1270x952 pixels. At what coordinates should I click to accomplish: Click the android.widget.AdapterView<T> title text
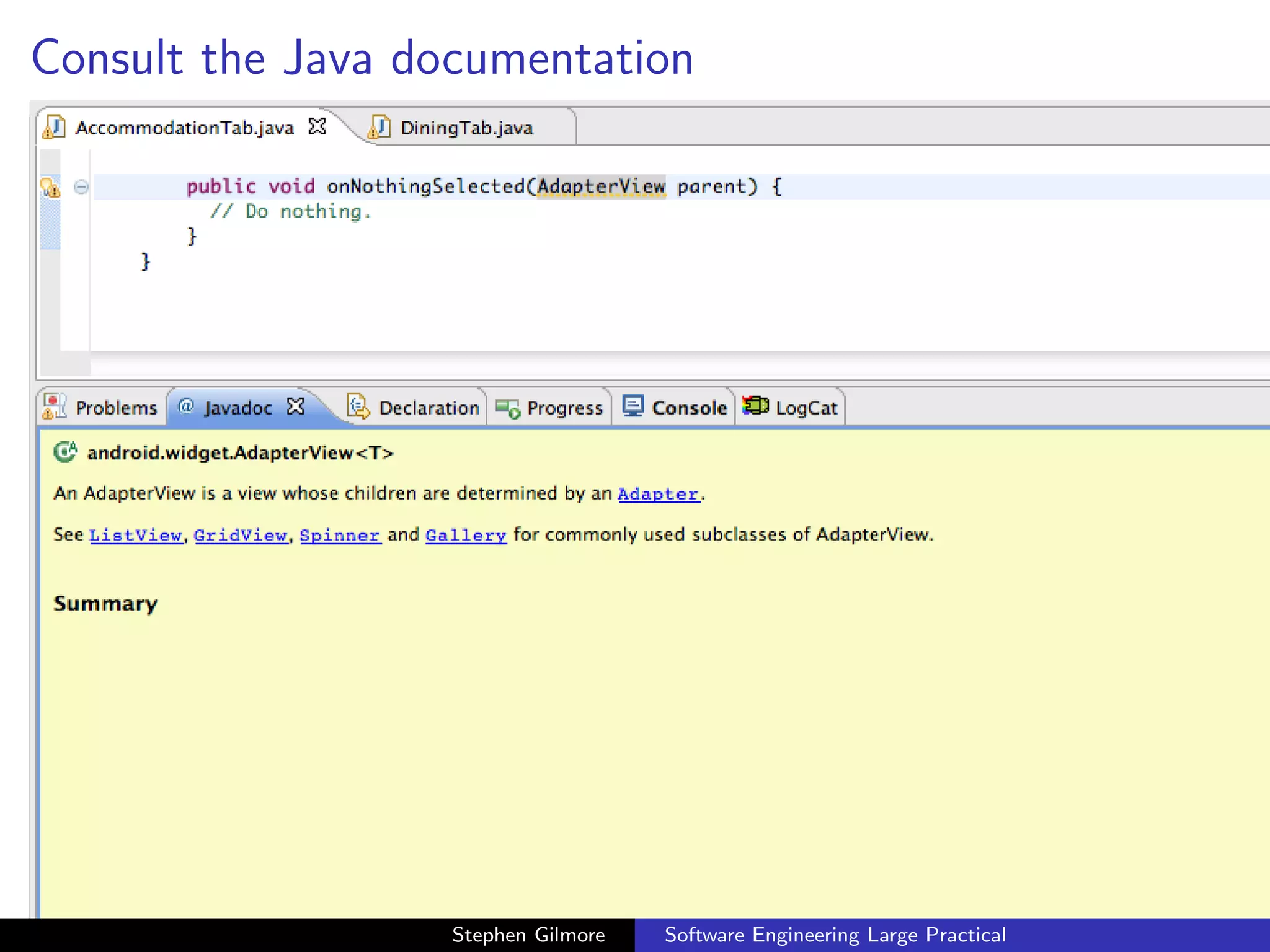point(240,453)
